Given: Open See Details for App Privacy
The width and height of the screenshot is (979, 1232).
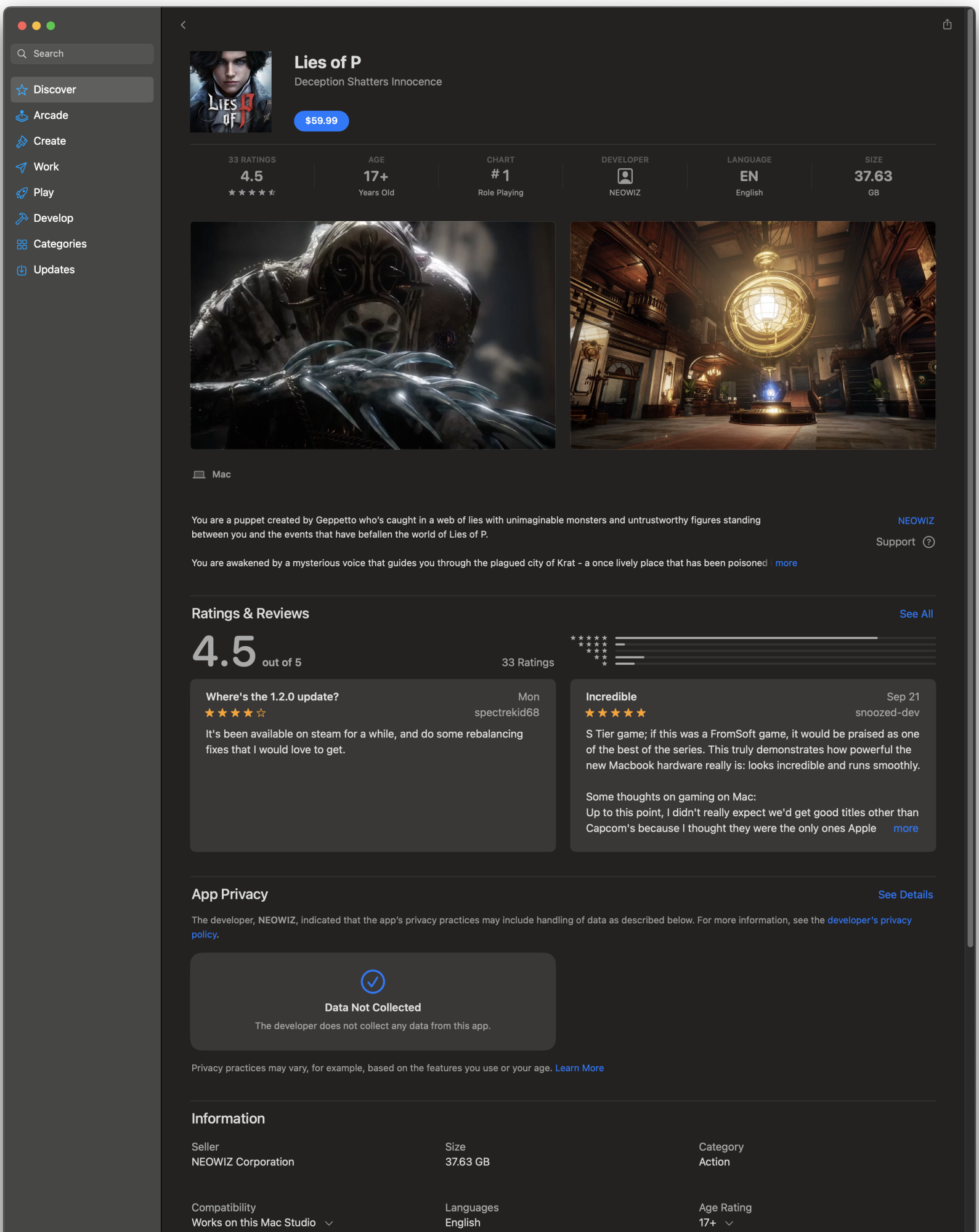Looking at the screenshot, I should tap(905, 894).
